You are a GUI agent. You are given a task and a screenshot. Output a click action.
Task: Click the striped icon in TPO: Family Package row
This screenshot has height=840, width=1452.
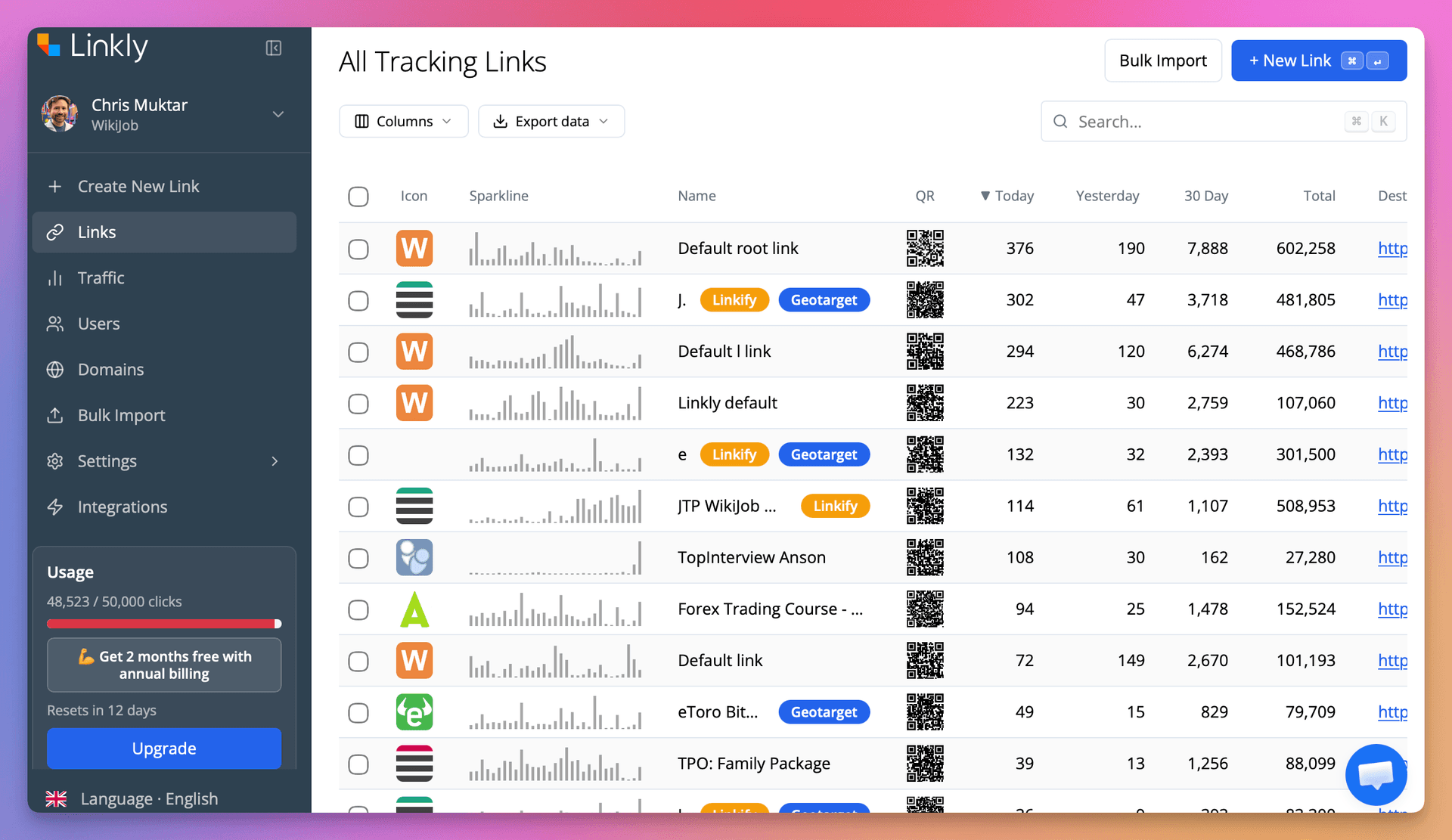[414, 764]
